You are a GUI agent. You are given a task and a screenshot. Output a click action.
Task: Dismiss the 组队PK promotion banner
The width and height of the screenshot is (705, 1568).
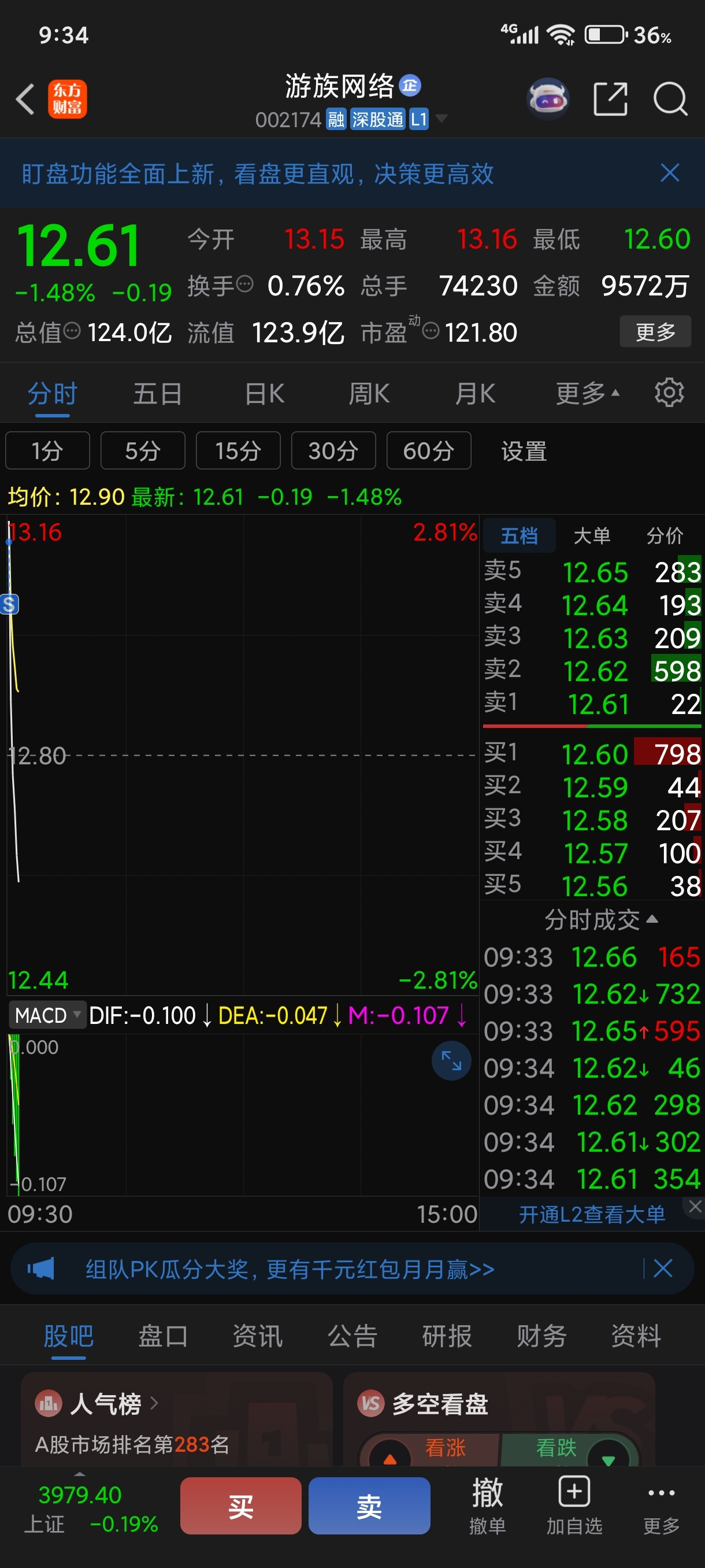[x=662, y=1269]
